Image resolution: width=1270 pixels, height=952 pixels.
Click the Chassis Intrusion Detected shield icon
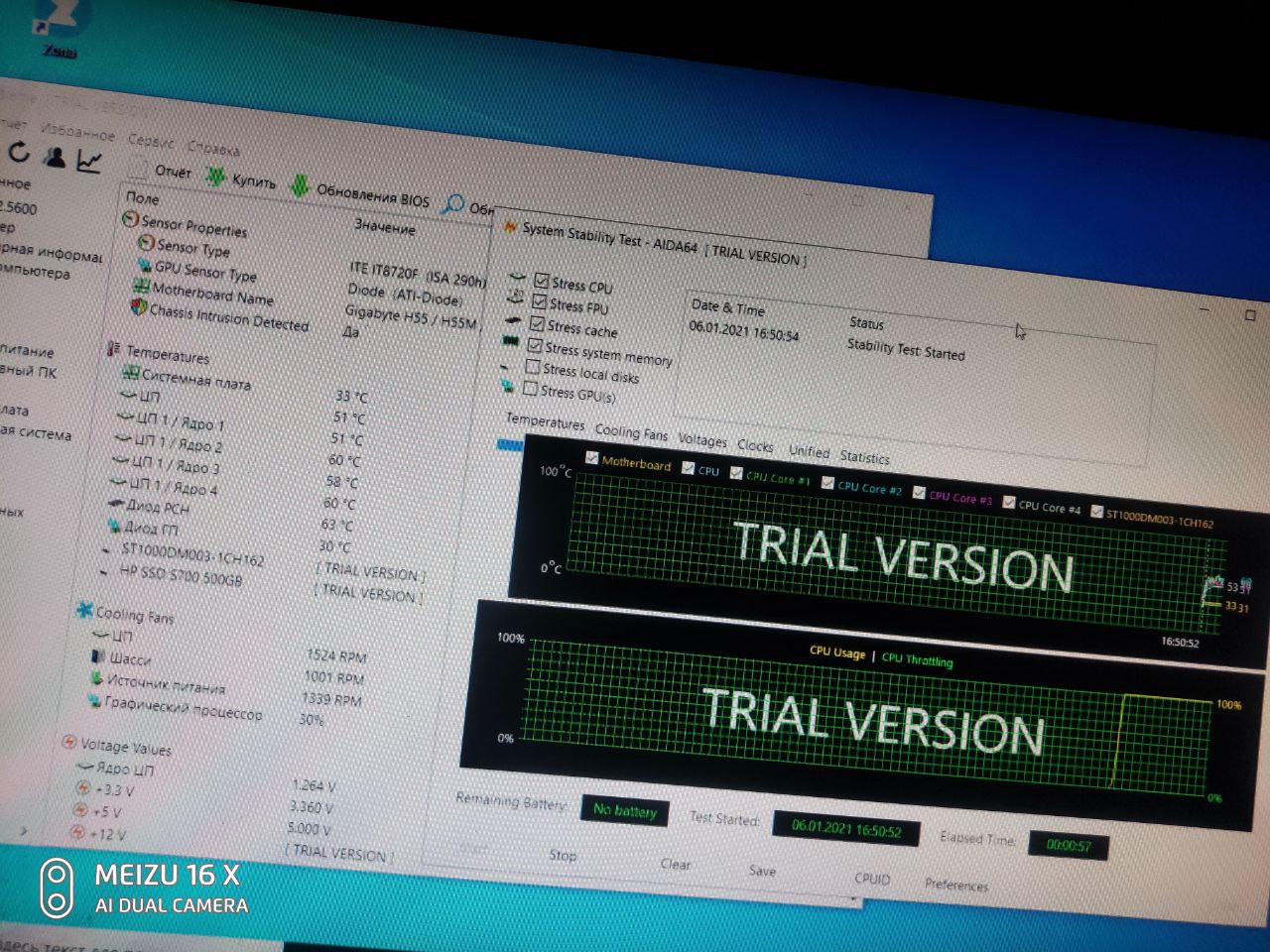click(138, 308)
